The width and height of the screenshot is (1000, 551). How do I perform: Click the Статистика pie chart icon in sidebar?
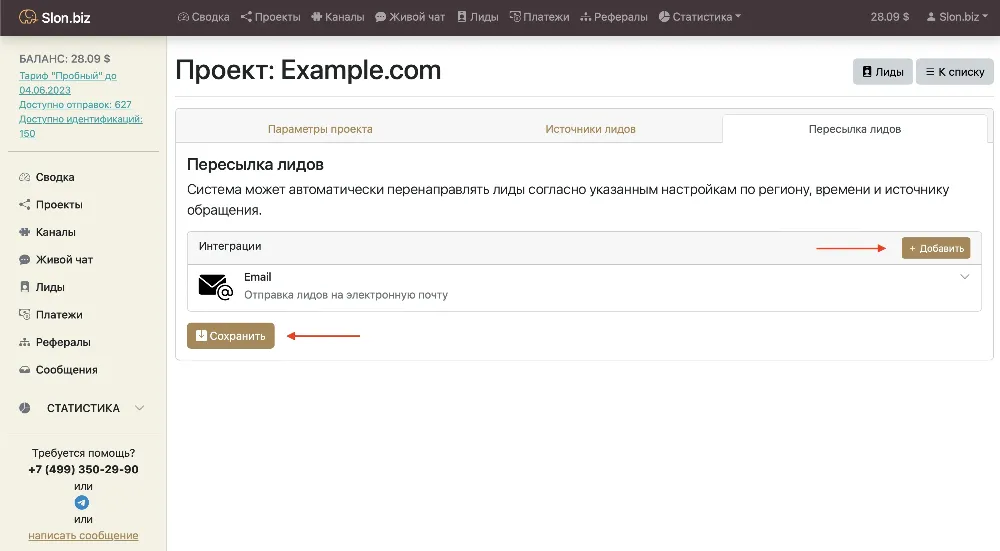pyautogui.click(x=24, y=408)
